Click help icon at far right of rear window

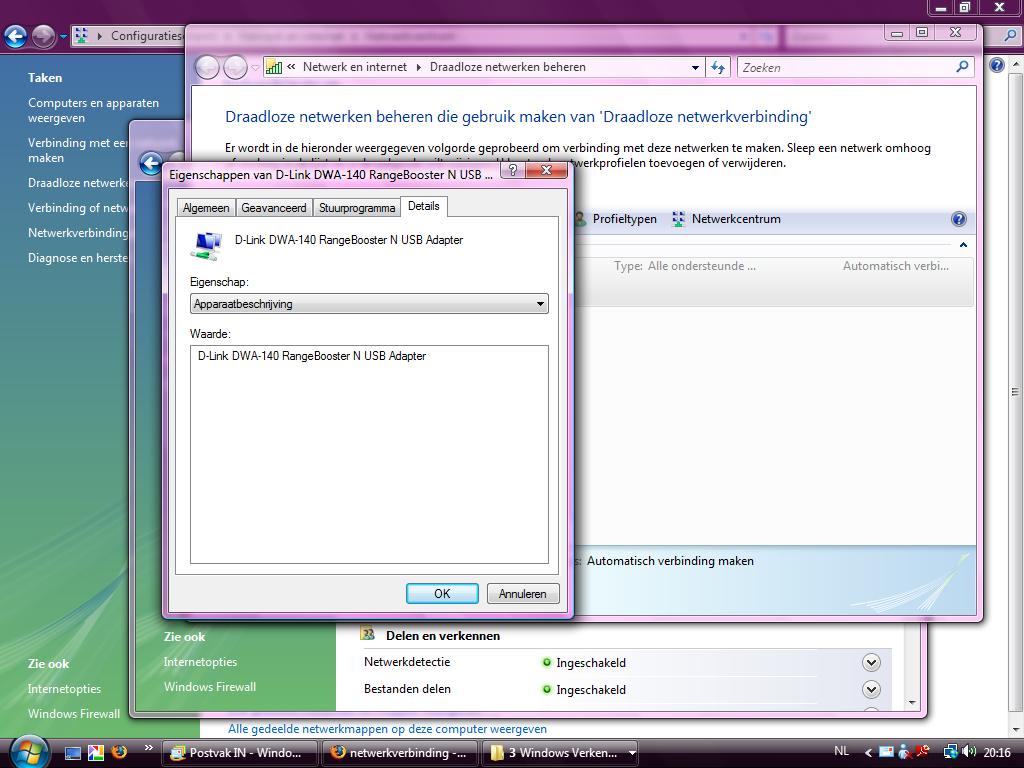(x=997, y=65)
